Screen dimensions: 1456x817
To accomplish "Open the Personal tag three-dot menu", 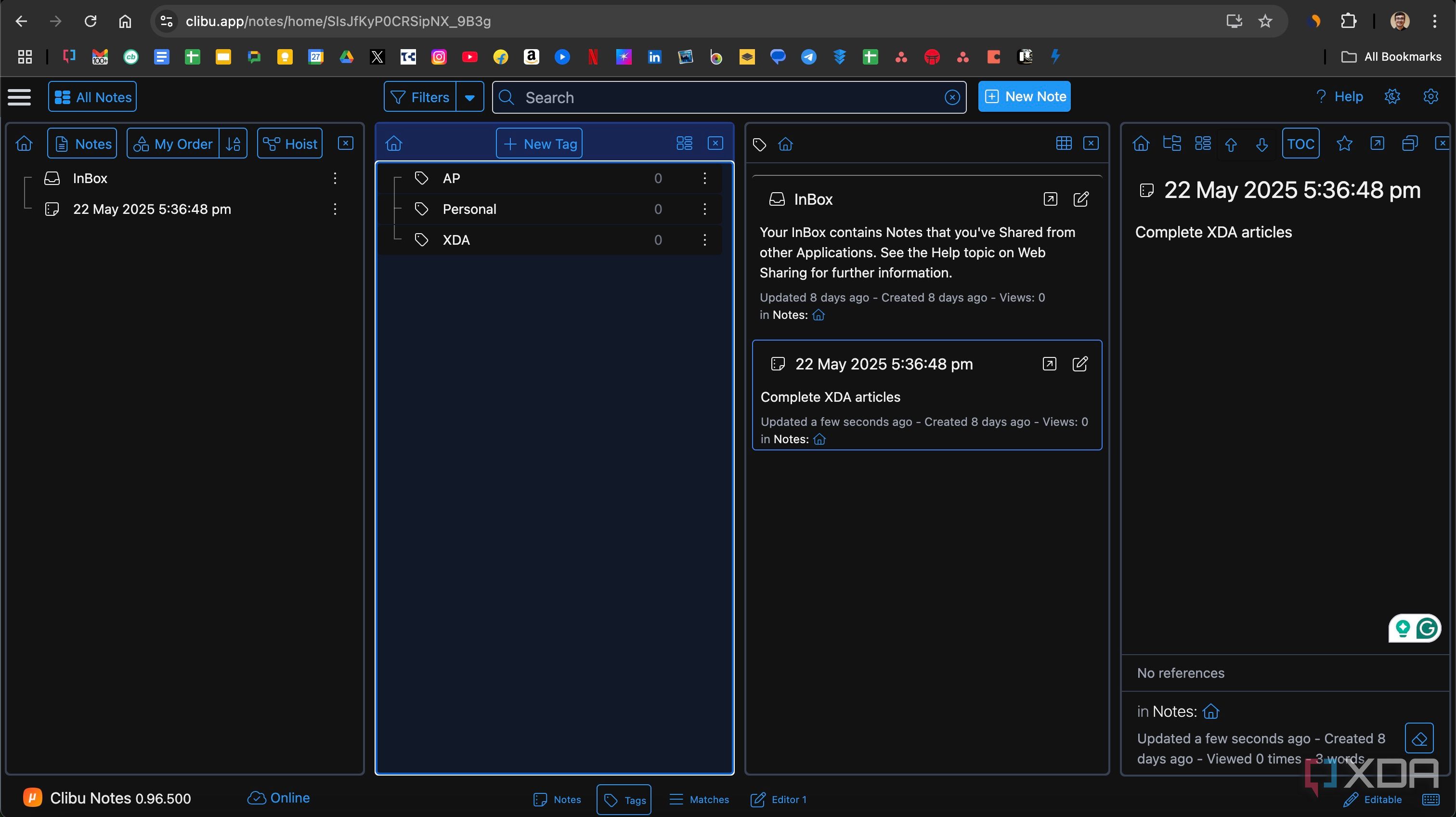I will pyautogui.click(x=705, y=209).
